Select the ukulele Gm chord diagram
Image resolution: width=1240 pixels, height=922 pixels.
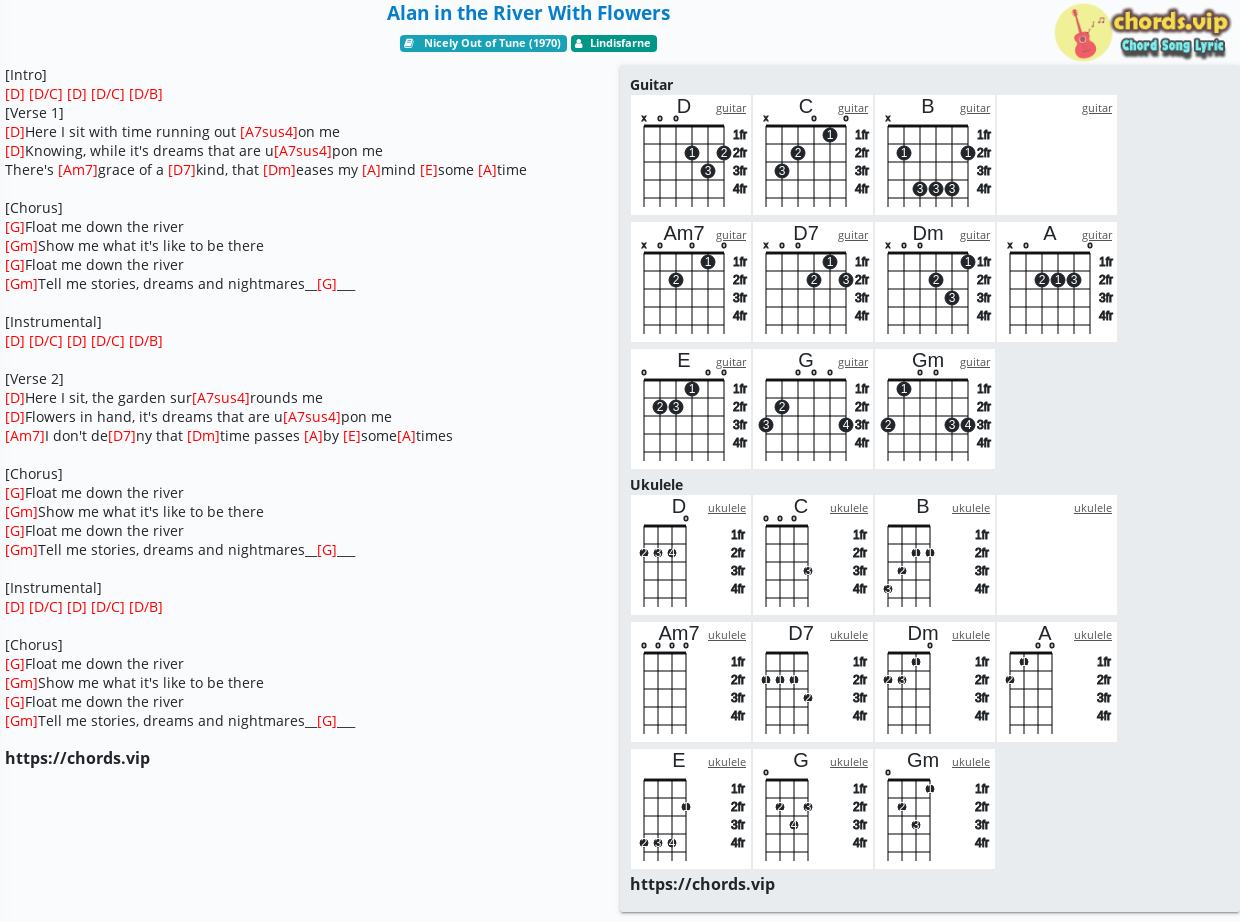tap(935, 809)
